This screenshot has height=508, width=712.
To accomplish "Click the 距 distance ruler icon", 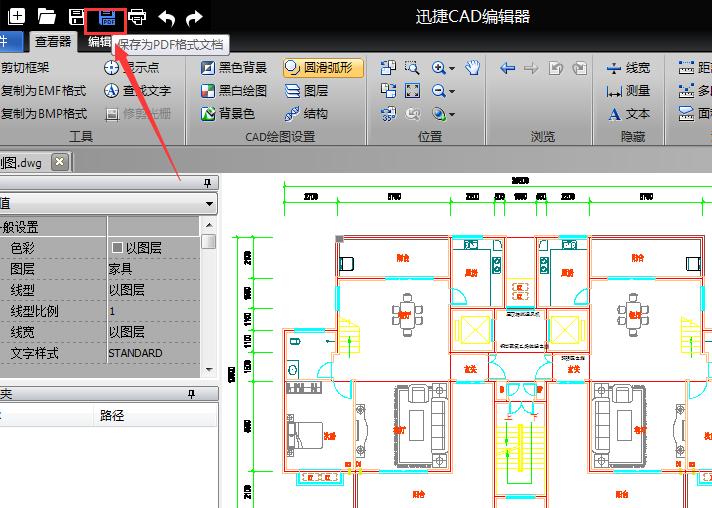I will tap(686, 68).
